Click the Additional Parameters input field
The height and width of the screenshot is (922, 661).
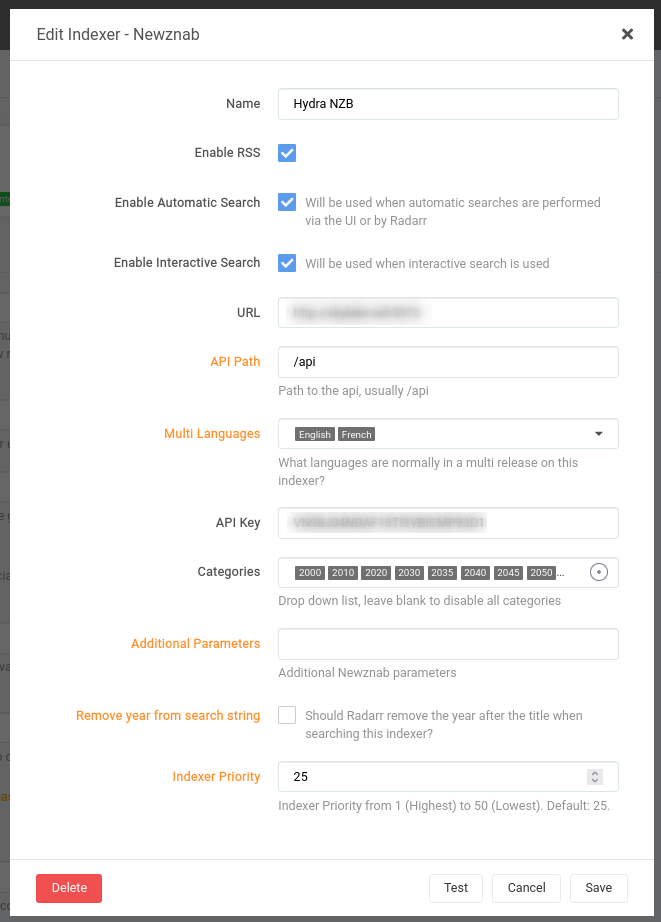tap(448, 643)
